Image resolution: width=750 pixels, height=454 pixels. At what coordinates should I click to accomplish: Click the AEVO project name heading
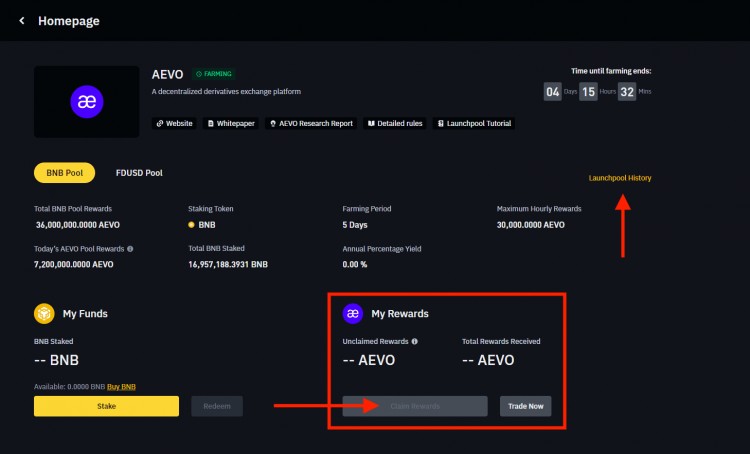167,75
